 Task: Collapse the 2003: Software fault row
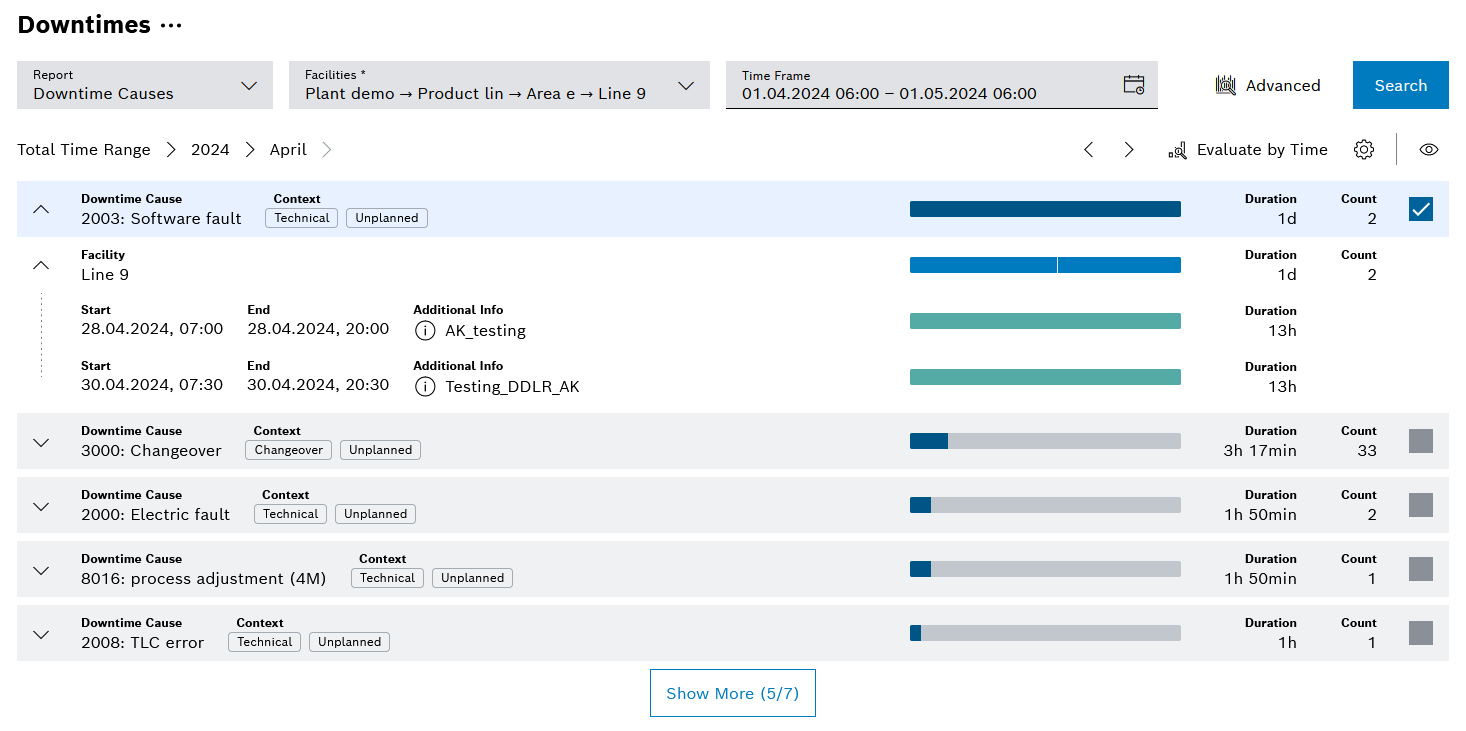[41, 209]
